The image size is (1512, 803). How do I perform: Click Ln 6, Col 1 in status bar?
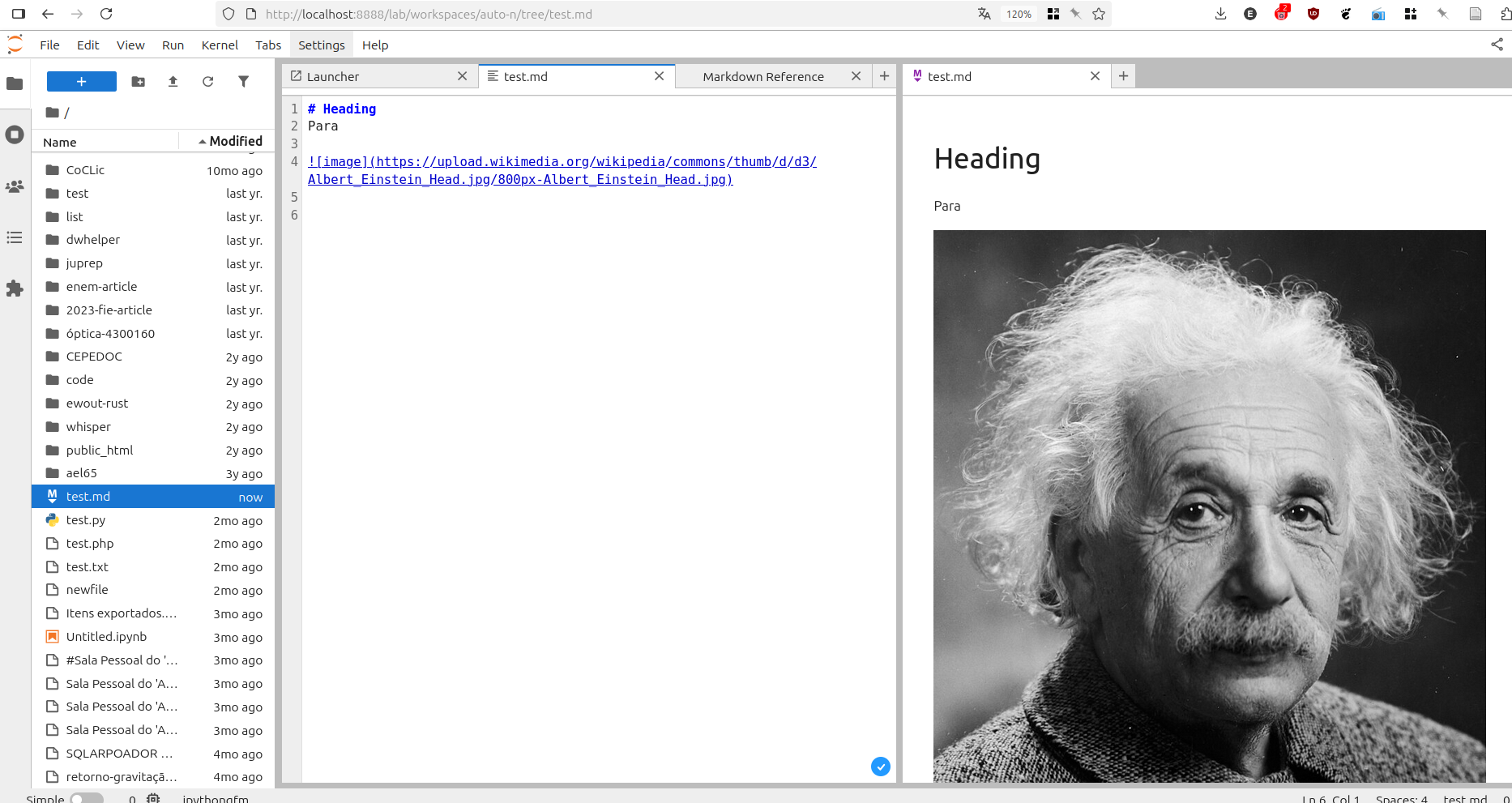click(1331, 799)
